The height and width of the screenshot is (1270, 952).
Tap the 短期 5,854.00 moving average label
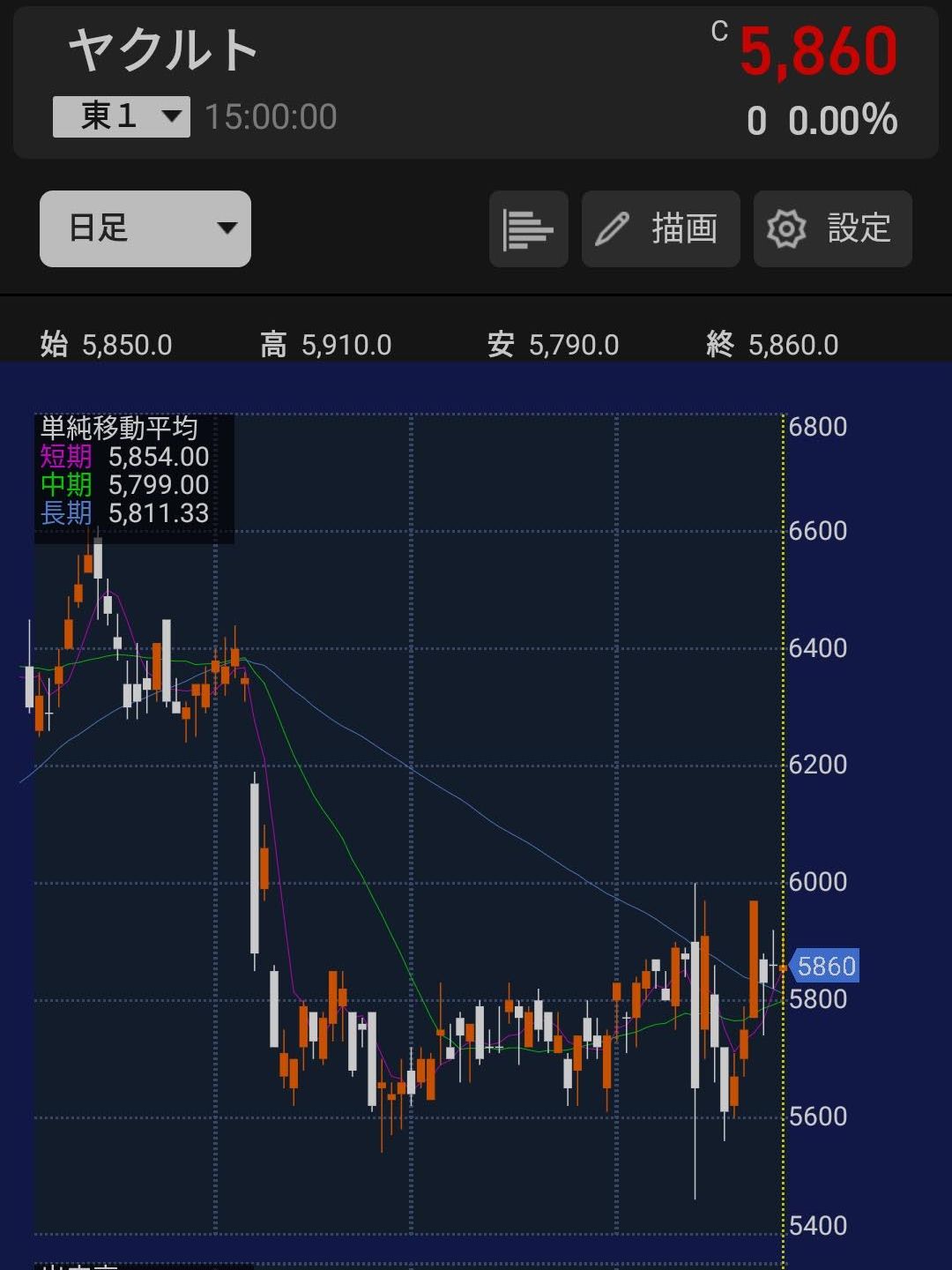pos(124,457)
